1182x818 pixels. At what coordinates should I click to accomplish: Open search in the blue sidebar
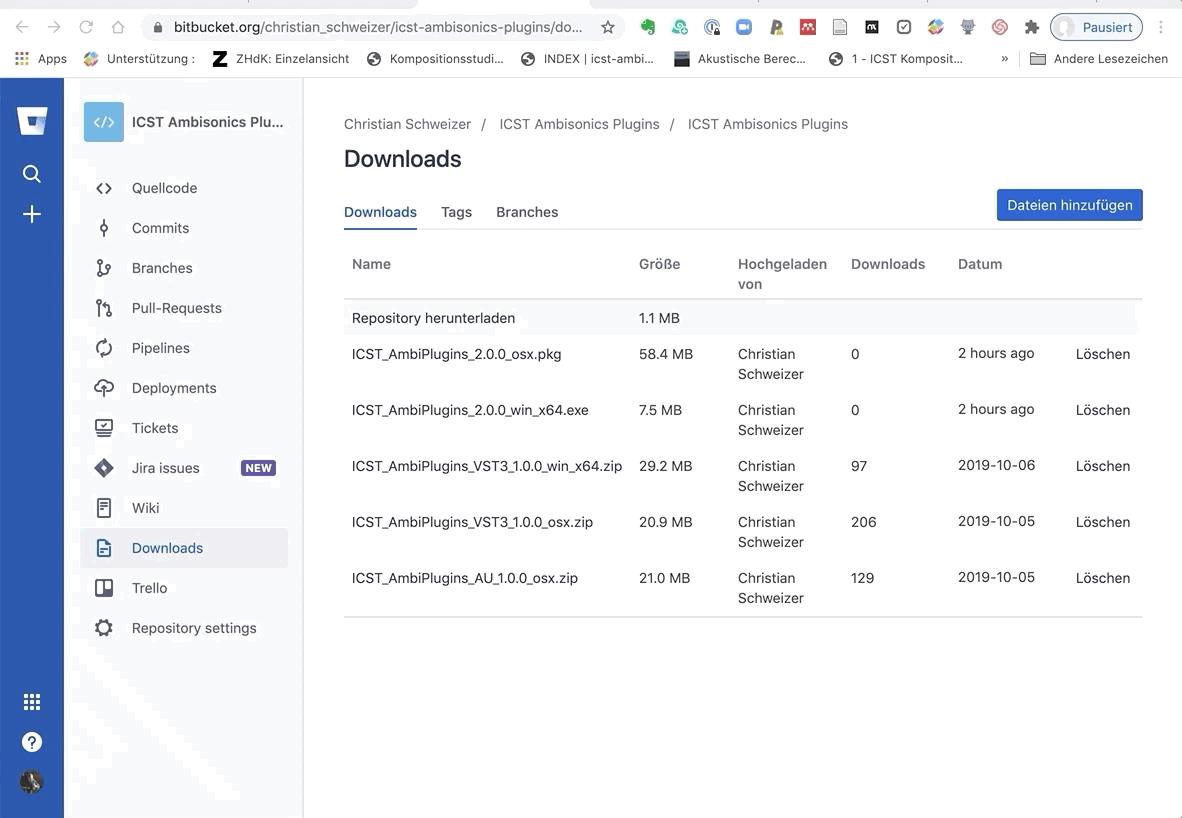32,174
